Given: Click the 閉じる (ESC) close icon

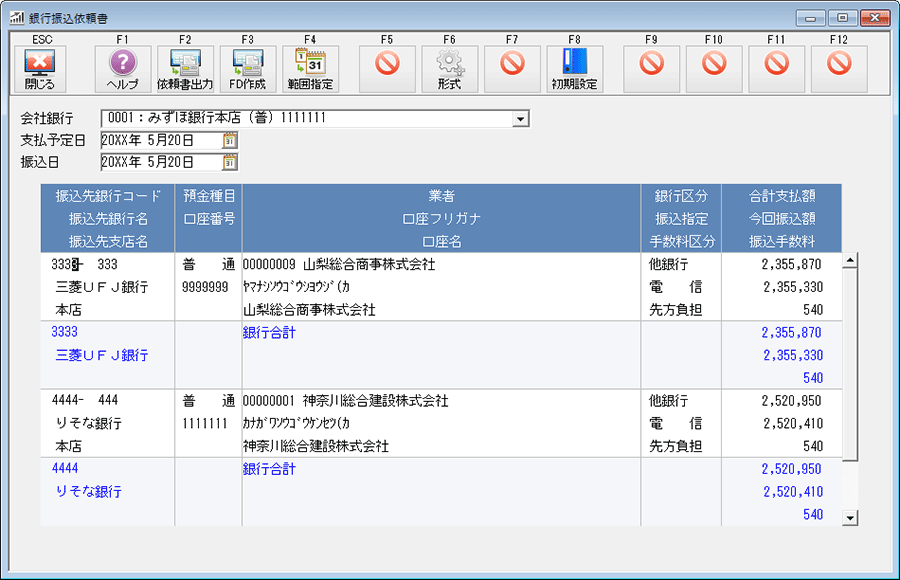Looking at the screenshot, I should (x=40, y=69).
